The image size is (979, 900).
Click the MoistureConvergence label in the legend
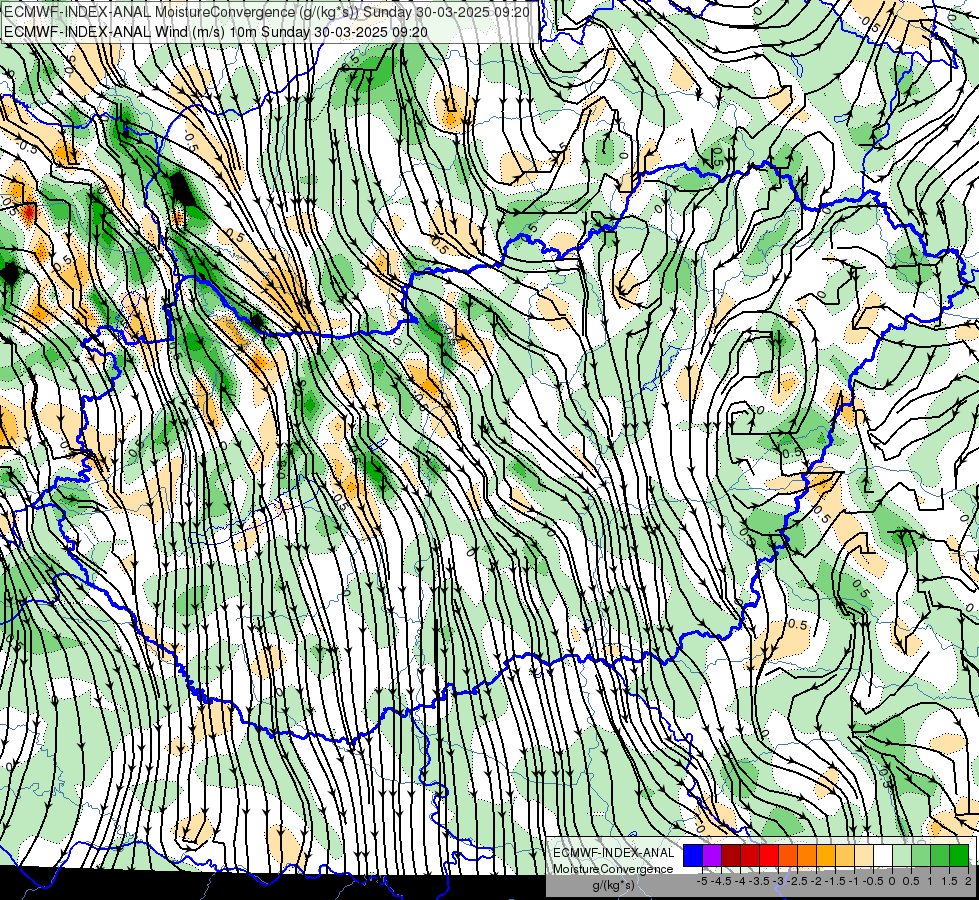(x=613, y=869)
